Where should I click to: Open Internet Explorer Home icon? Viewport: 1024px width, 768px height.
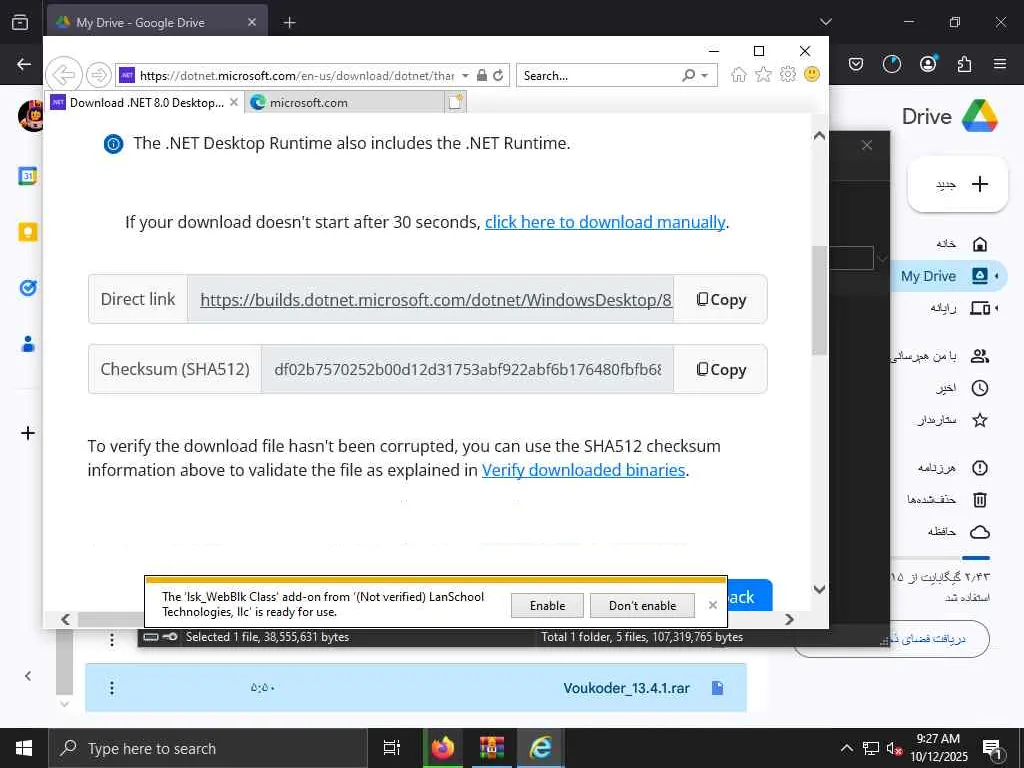pyautogui.click(x=739, y=74)
